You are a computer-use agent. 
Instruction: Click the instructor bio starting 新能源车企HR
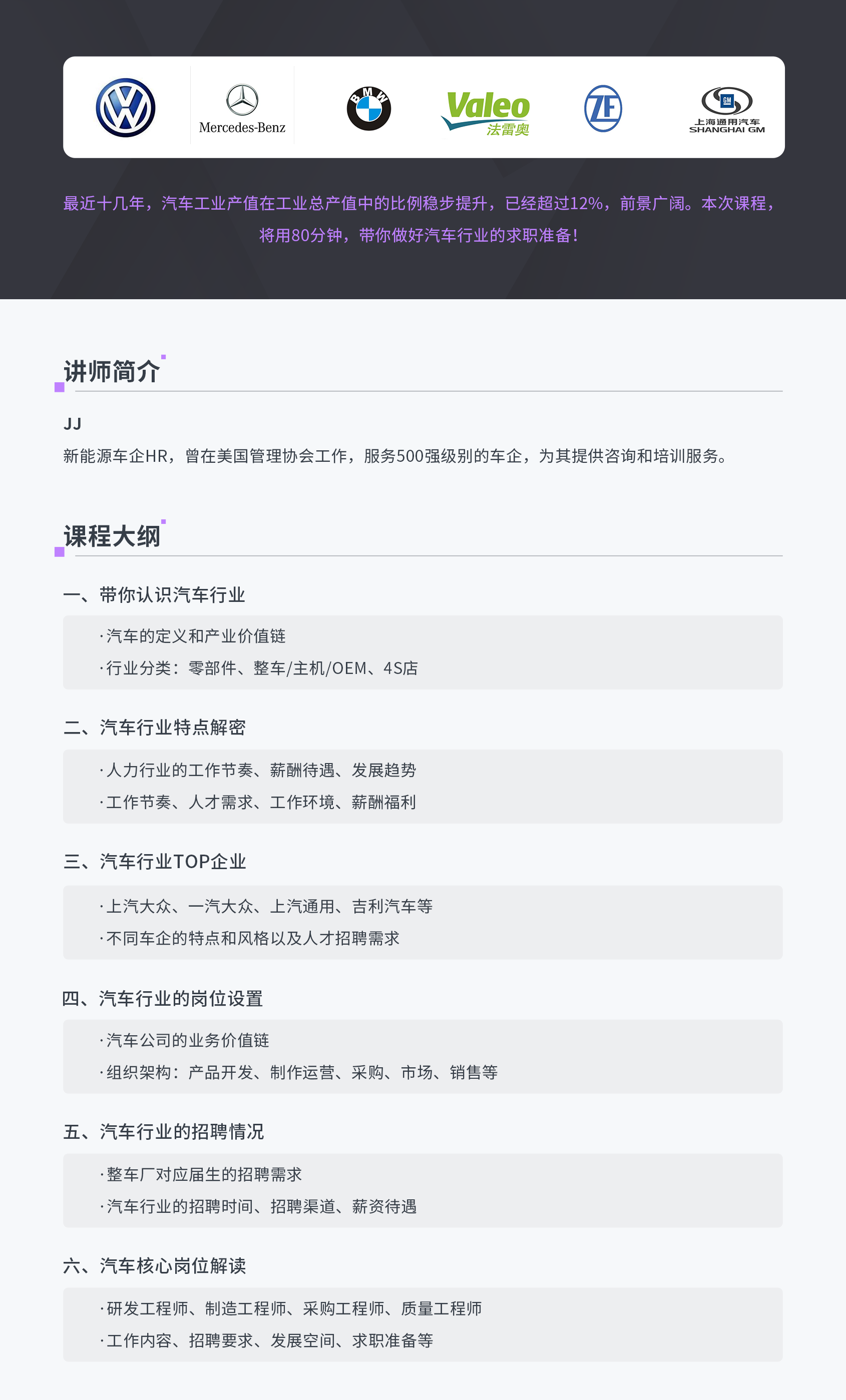pyautogui.click(x=394, y=456)
